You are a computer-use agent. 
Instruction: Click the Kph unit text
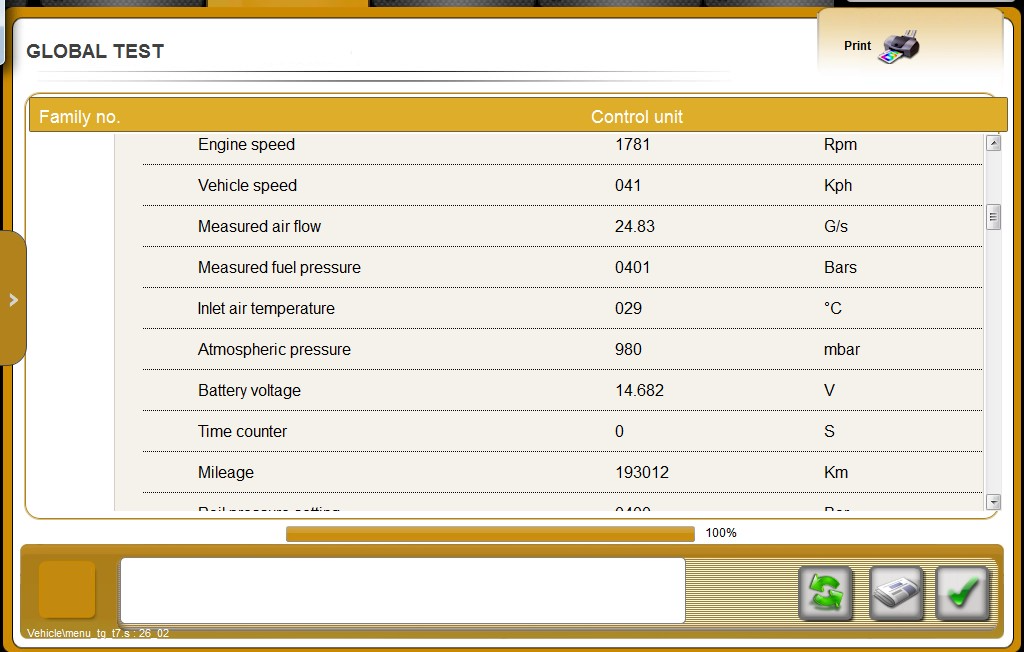(838, 186)
